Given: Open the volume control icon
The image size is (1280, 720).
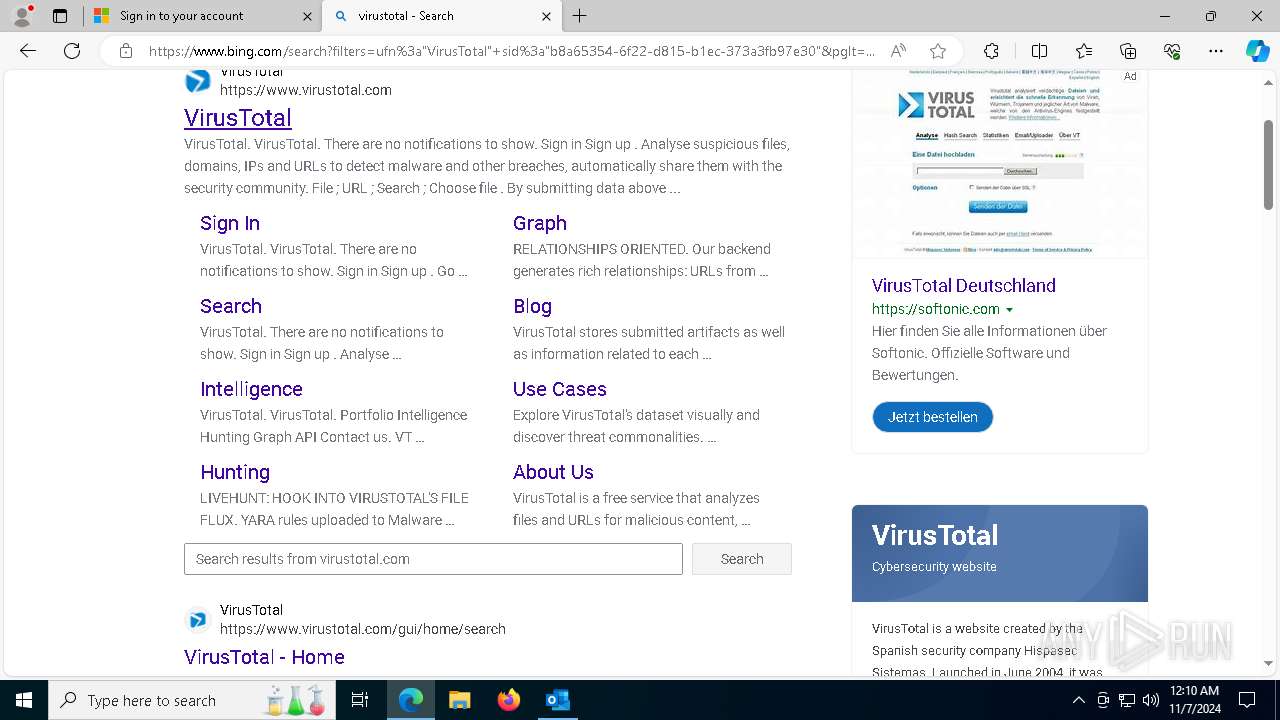Looking at the screenshot, I should 1151,700.
